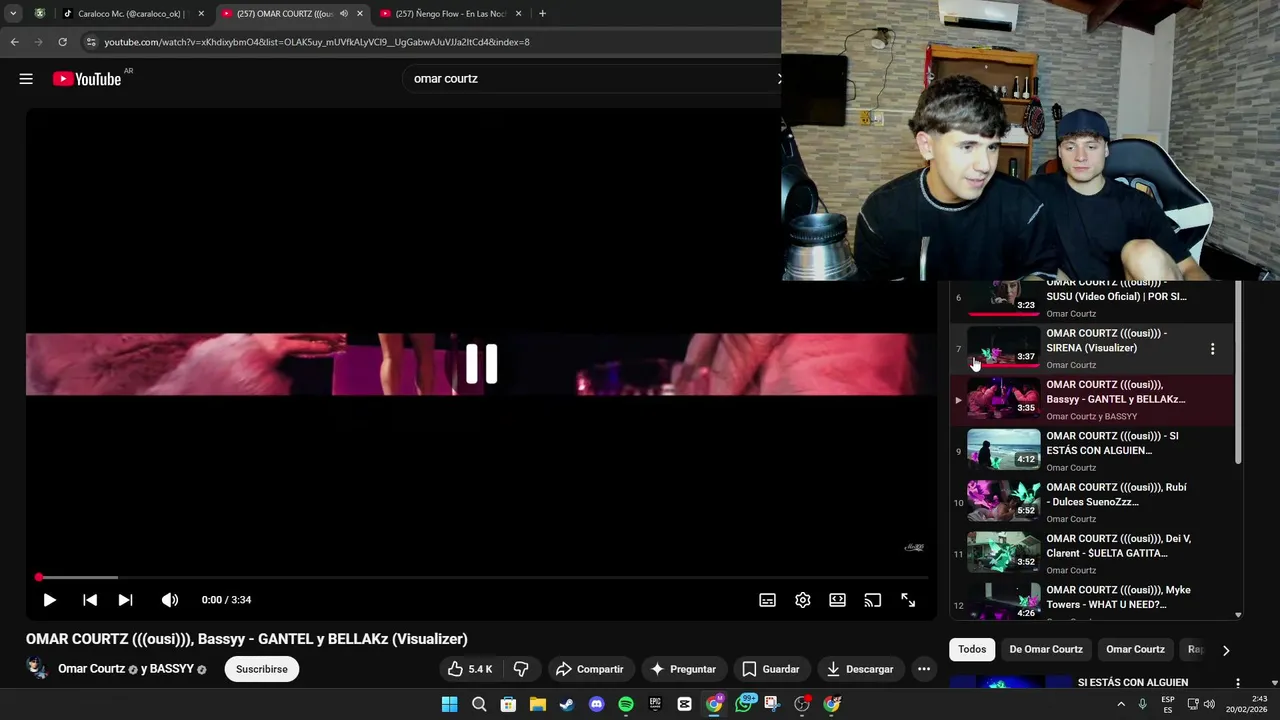Image resolution: width=1280 pixels, height=720 pixels.
Task: Cast video with Play on TV icon
Action: pyautogui.click(x=872, y=600)
